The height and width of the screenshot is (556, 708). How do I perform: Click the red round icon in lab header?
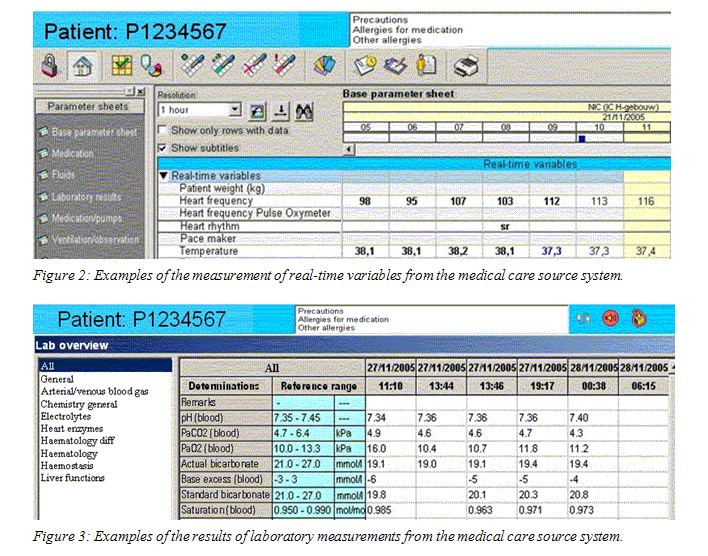tap(611, 318)
